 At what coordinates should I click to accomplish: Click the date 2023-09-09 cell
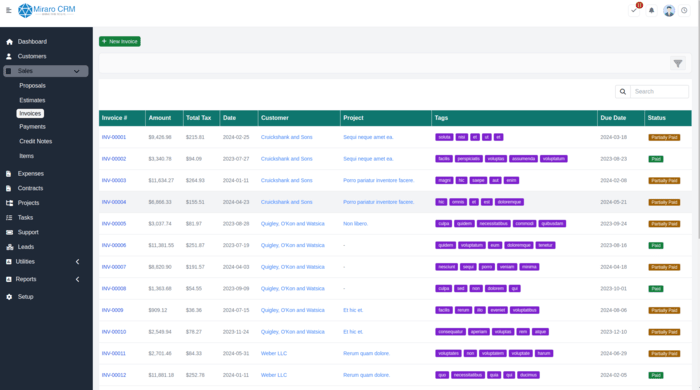(x=236, y=289)
